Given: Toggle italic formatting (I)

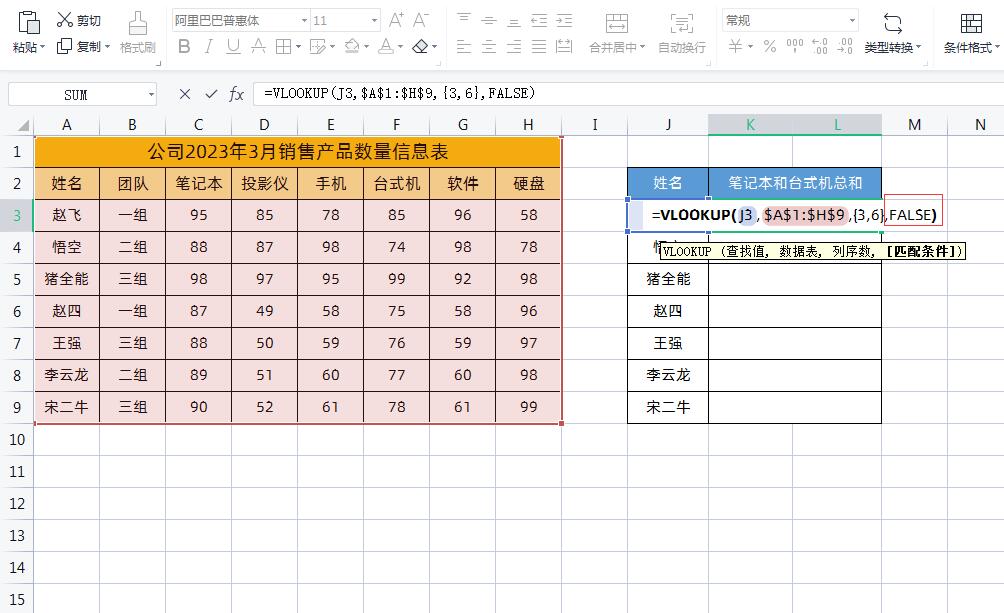Looking at the screenshot, I should click(x=209, y=46).
